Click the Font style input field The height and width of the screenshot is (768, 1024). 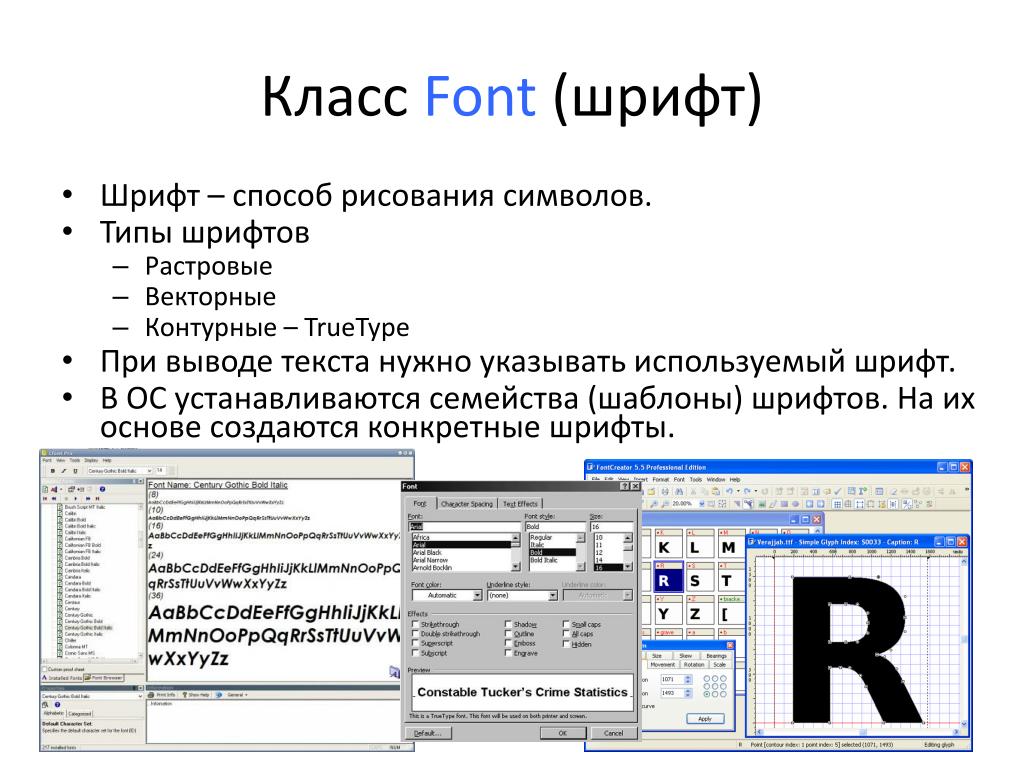555,526
